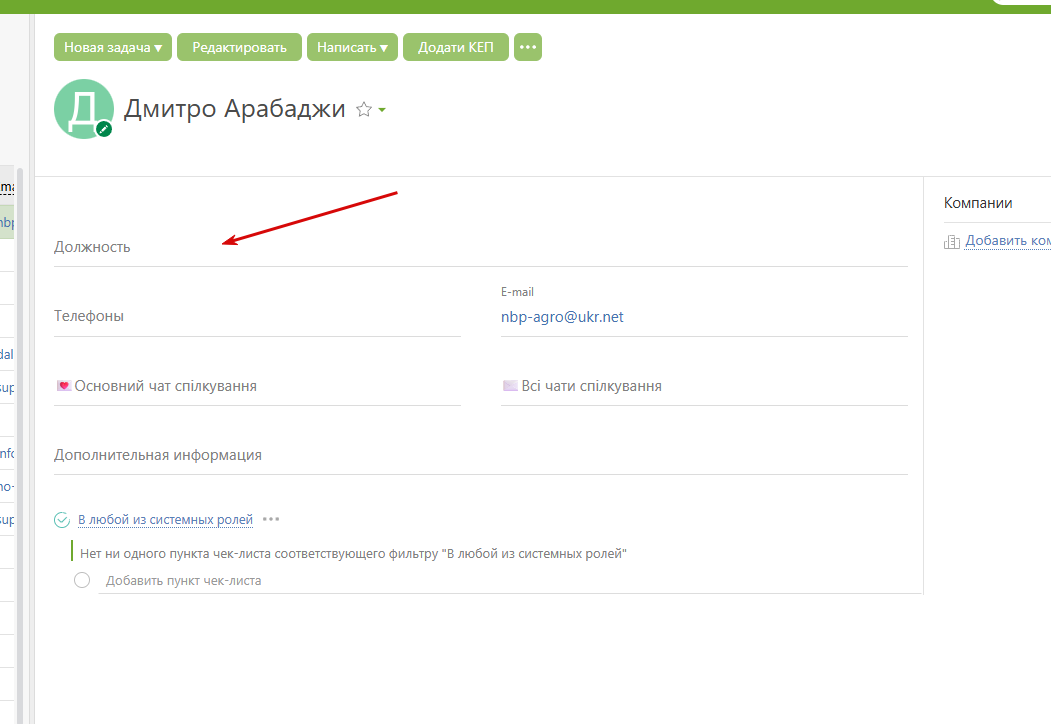Click the Компании heading

[978, 203]
